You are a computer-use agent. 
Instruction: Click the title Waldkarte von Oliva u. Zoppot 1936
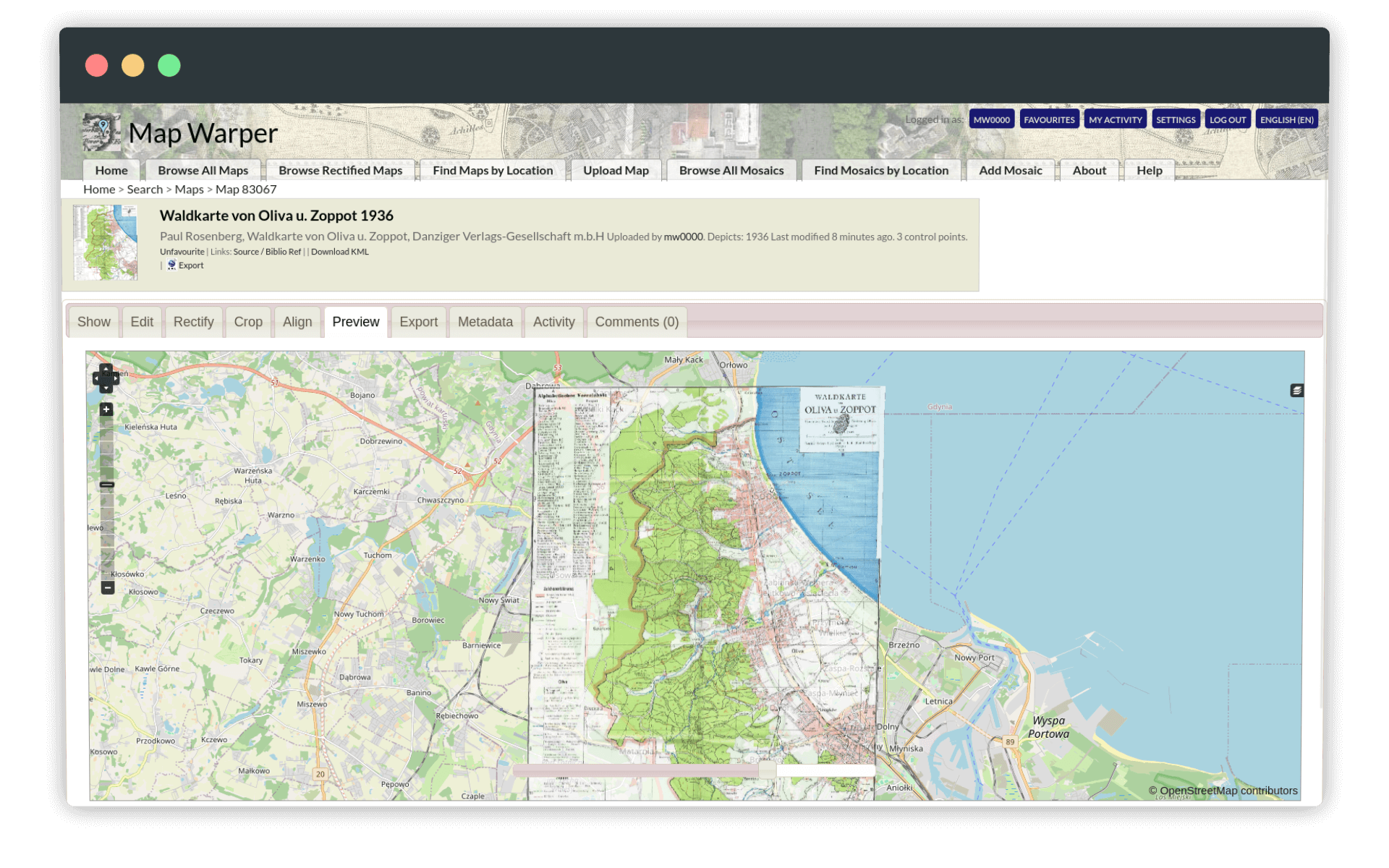click(x=276, y=216)
